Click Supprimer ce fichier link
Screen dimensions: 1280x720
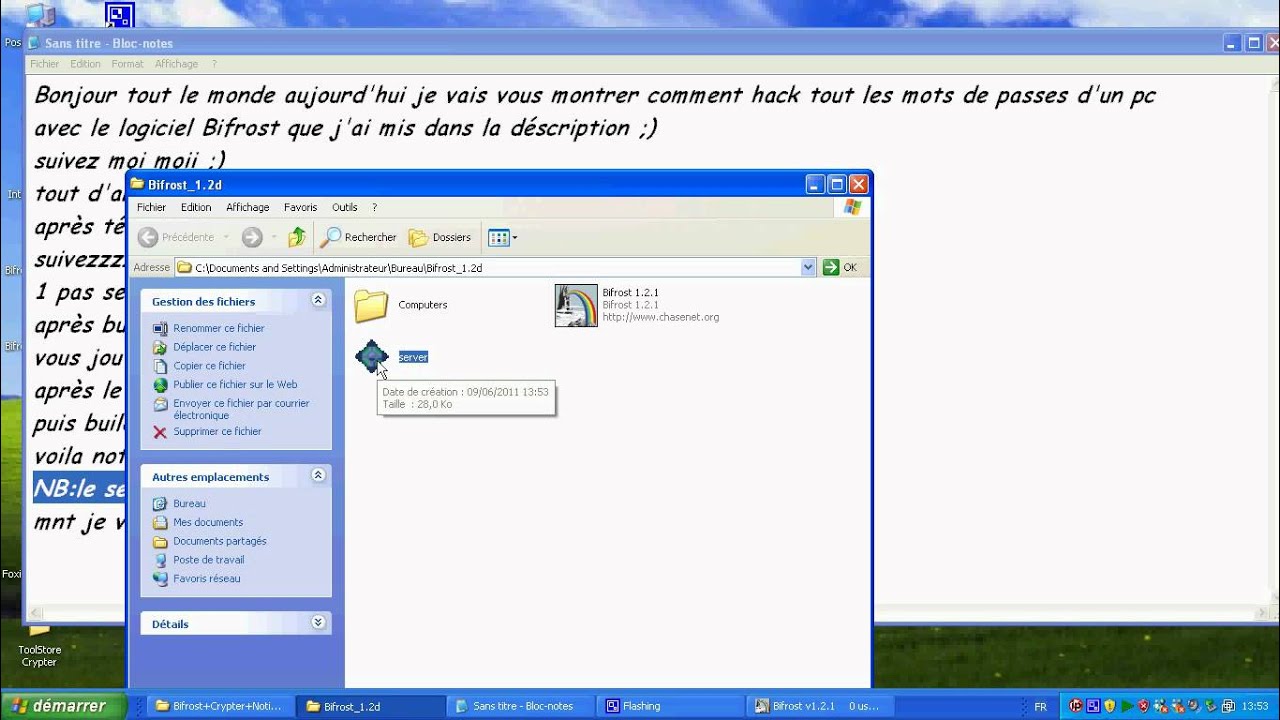217,432
